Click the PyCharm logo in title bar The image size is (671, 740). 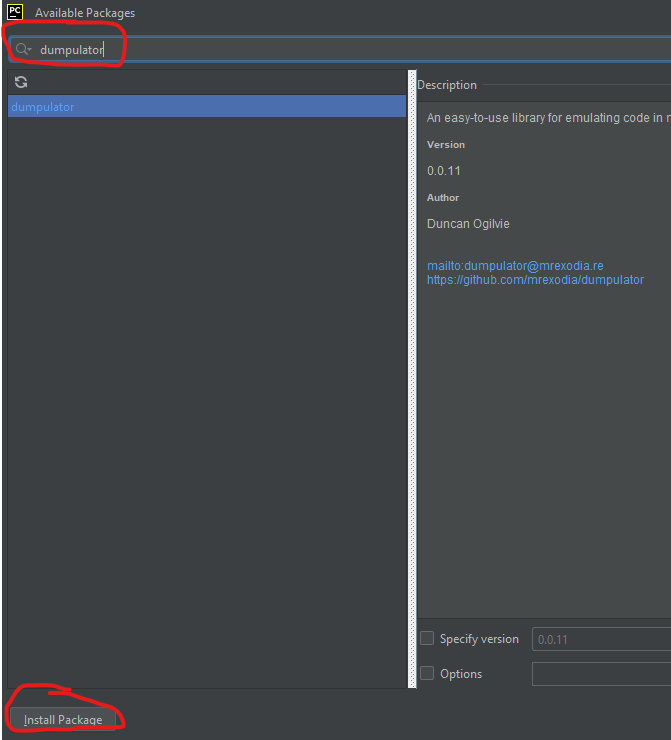click(15, 13)
